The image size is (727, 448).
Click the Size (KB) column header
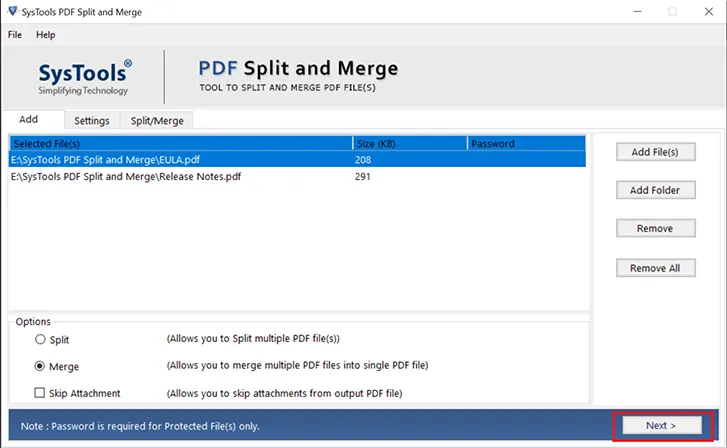[410, 143]
